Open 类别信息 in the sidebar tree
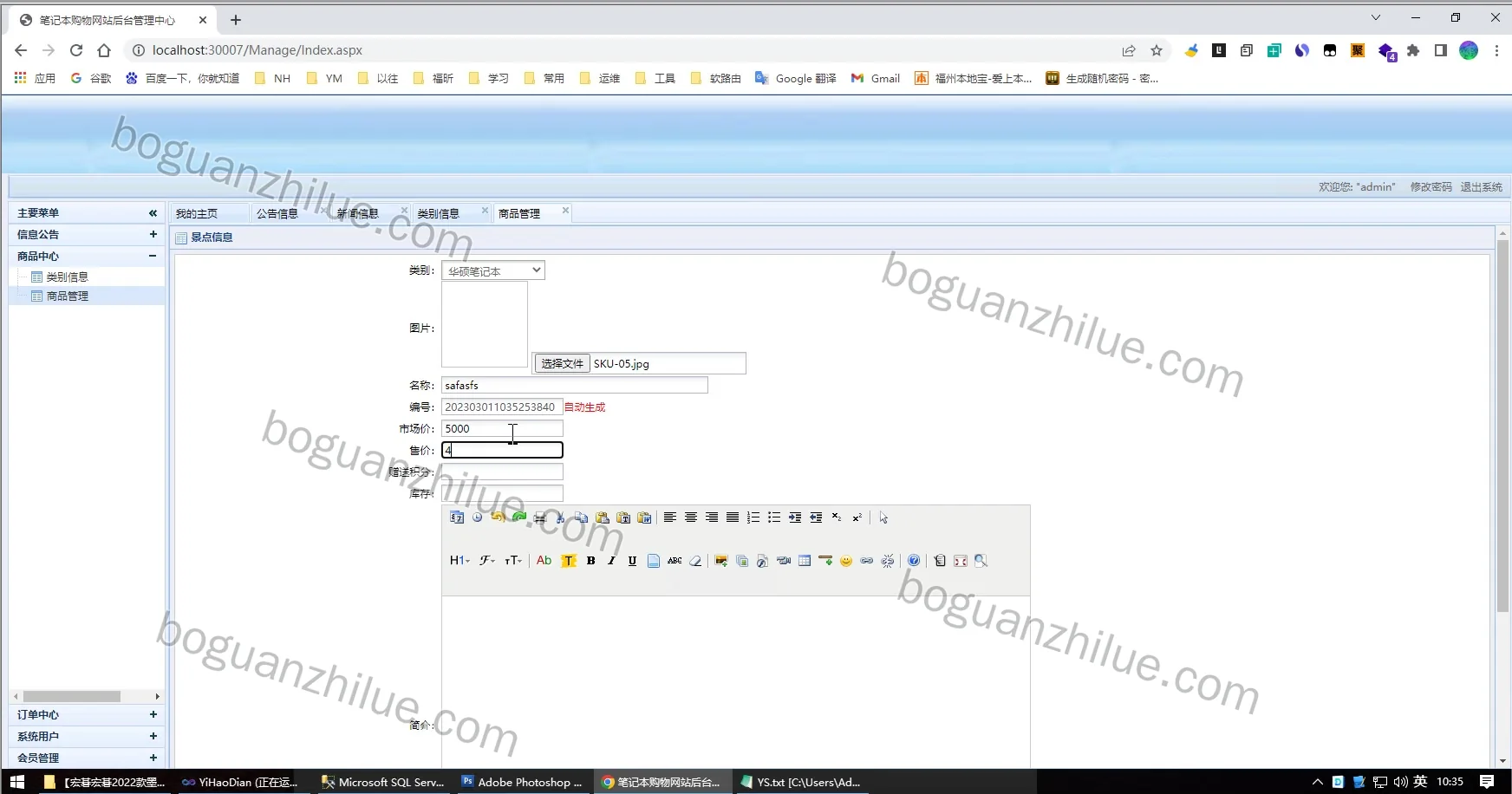The width and height of the screenshot is (1512, 794). coord(67,277)
